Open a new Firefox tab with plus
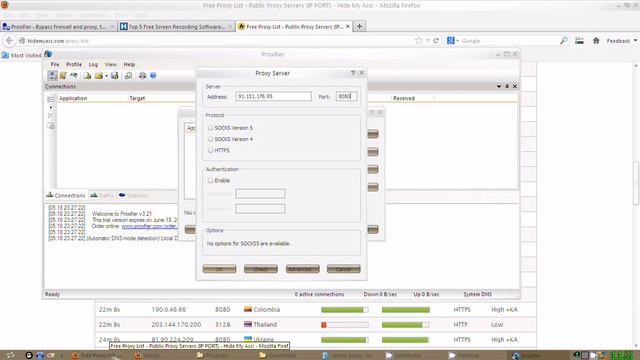Screen dimensions: 640x360 [x=359, y=27]
